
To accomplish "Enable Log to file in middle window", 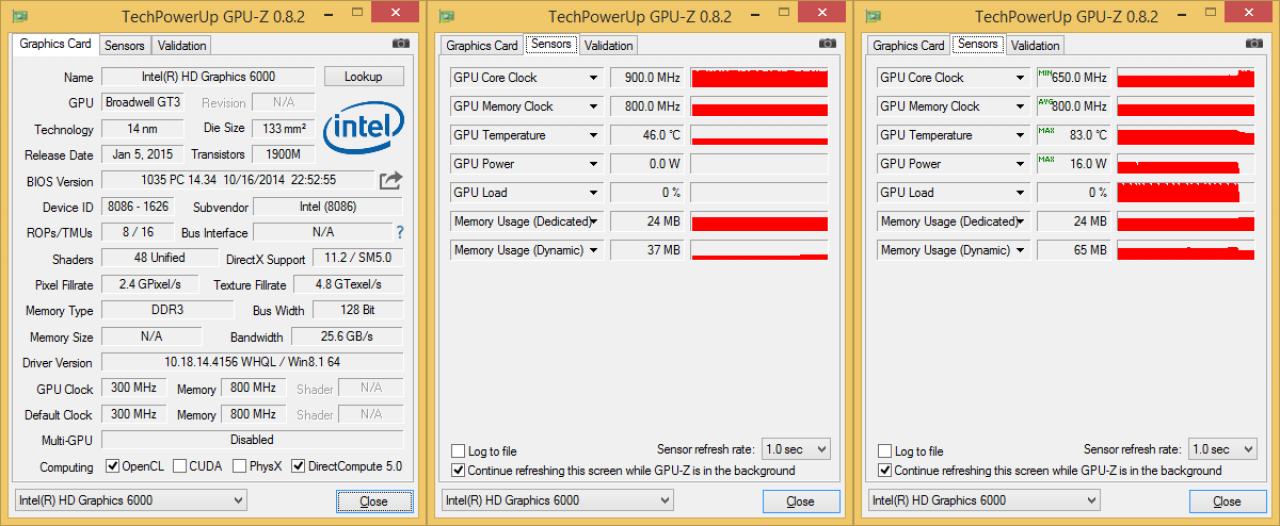I will (x=458, y=451).
